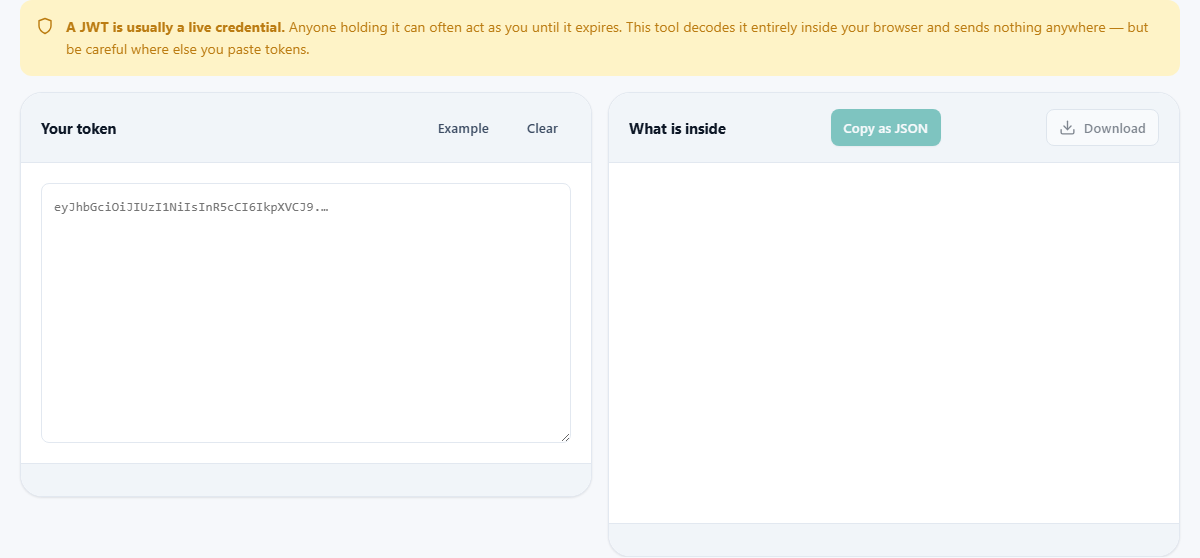Click the 'A JWT is usually a live credential.' text
Screen dimensions: 1200x558
click(x=176, y=27)
